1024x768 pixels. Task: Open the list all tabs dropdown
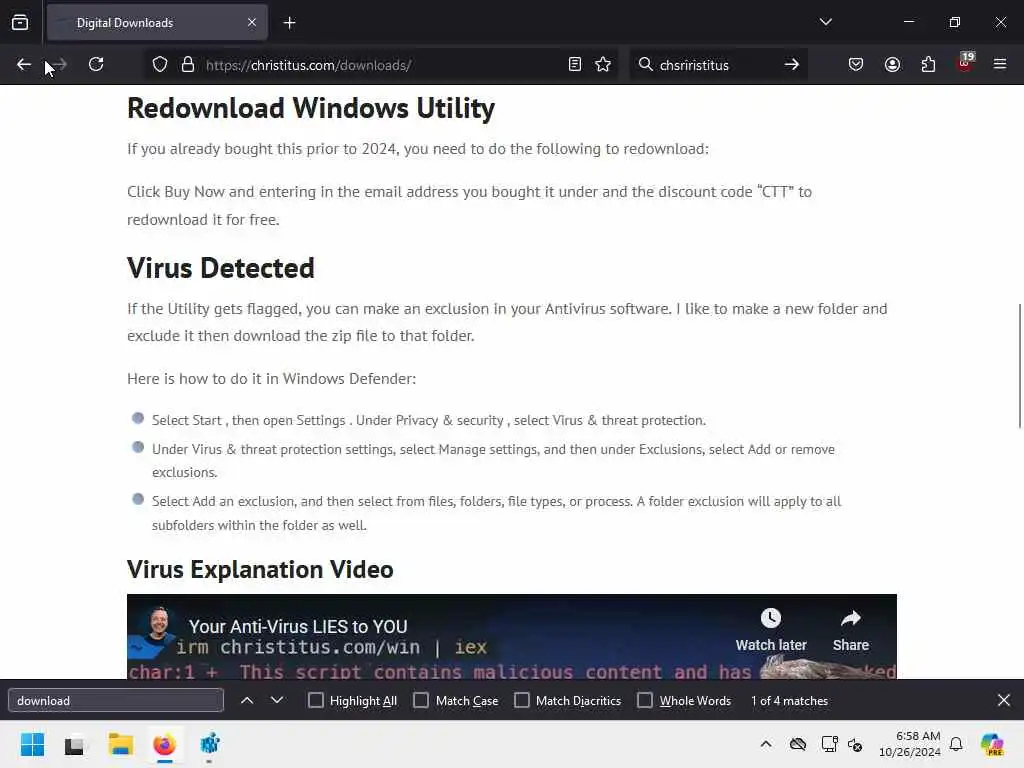coord(825,22)
